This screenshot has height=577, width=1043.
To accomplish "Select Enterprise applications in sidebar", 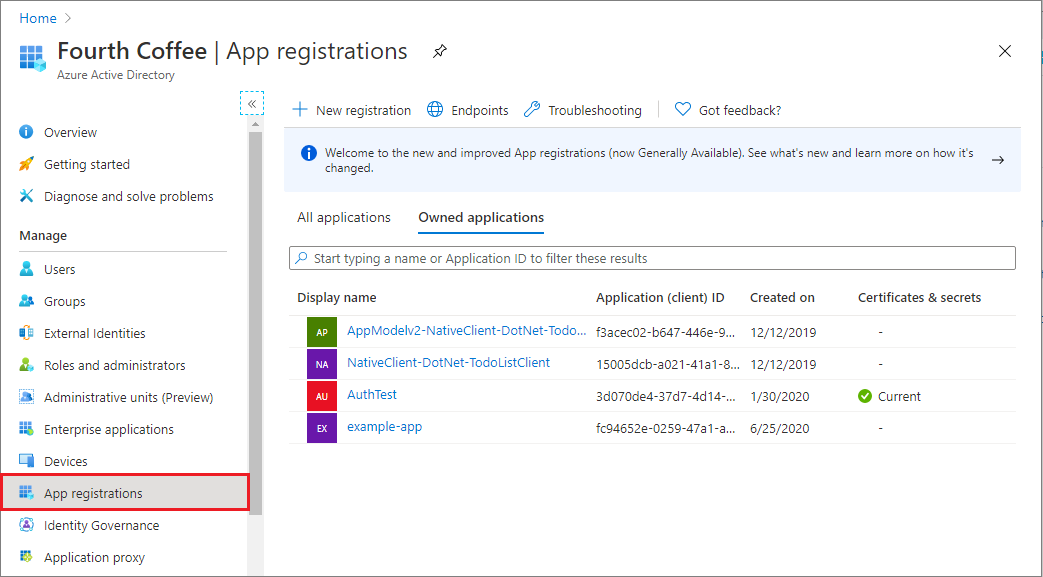I will click(103, 428).
